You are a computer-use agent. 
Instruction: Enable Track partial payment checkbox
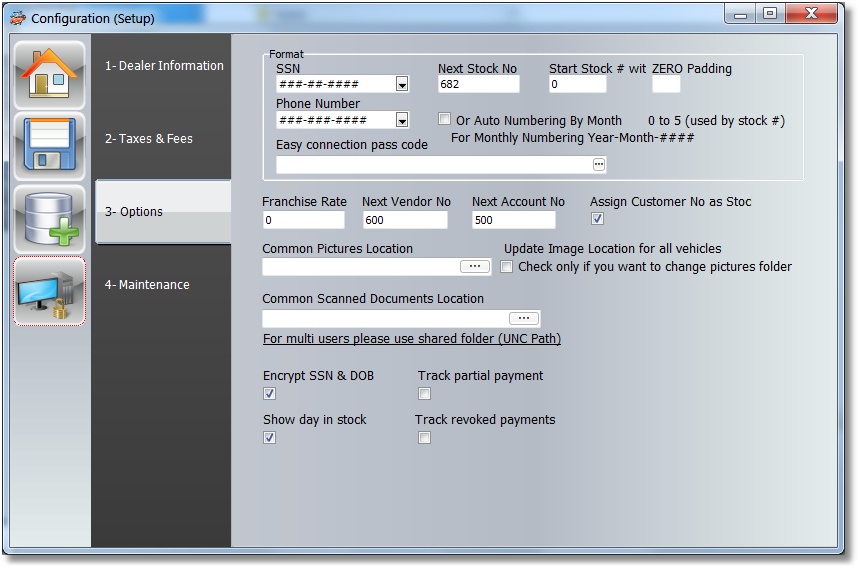point(424,394)
